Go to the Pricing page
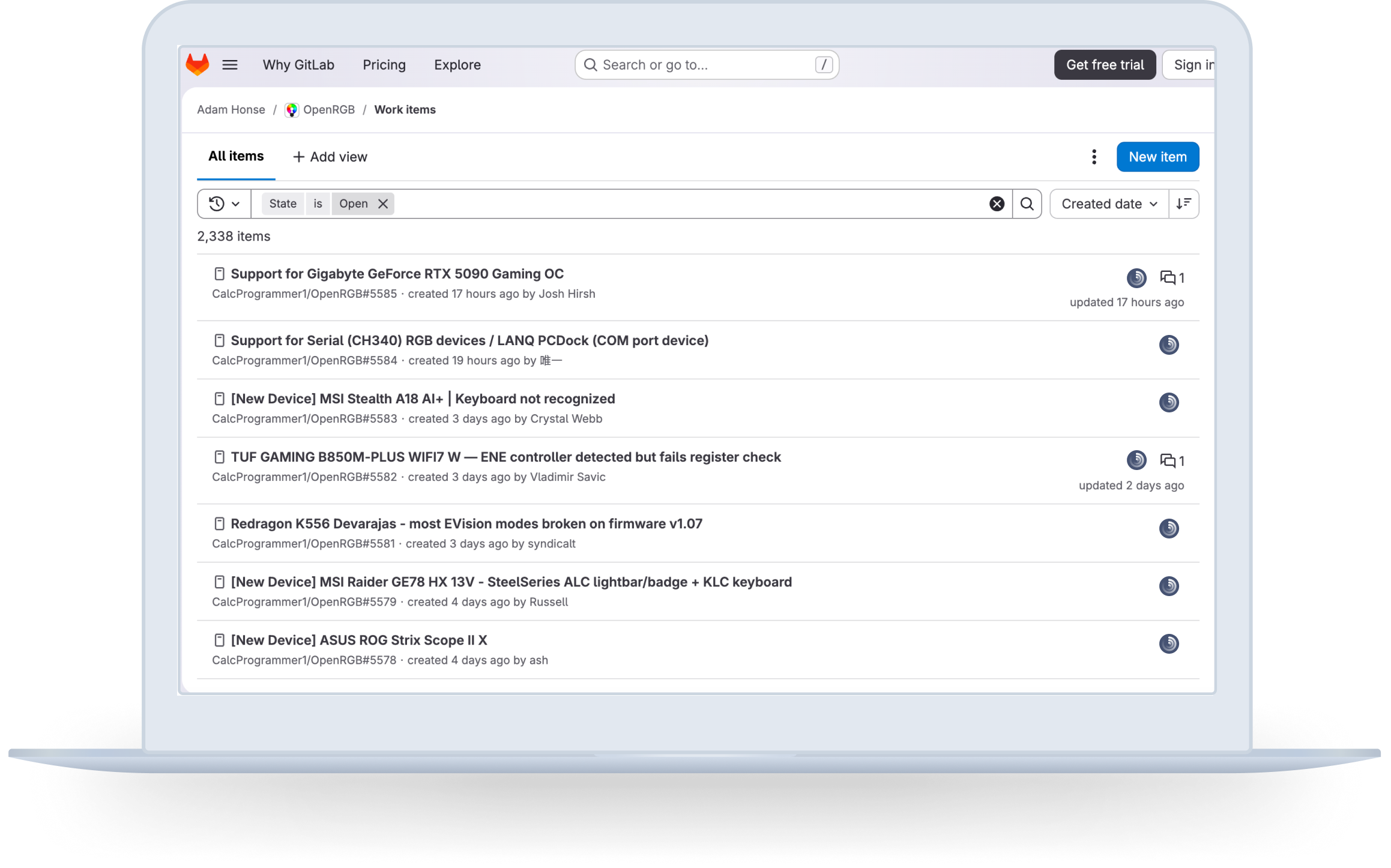 pyautogui.click(x=384, y=65)
